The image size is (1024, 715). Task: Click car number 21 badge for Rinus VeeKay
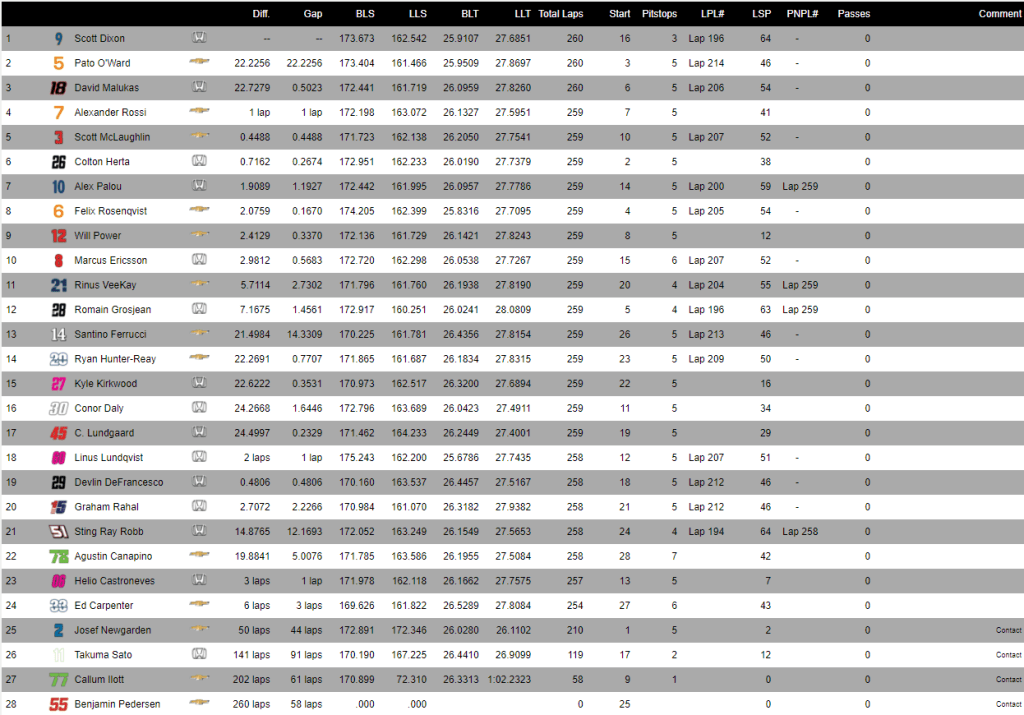coord(59,285)
